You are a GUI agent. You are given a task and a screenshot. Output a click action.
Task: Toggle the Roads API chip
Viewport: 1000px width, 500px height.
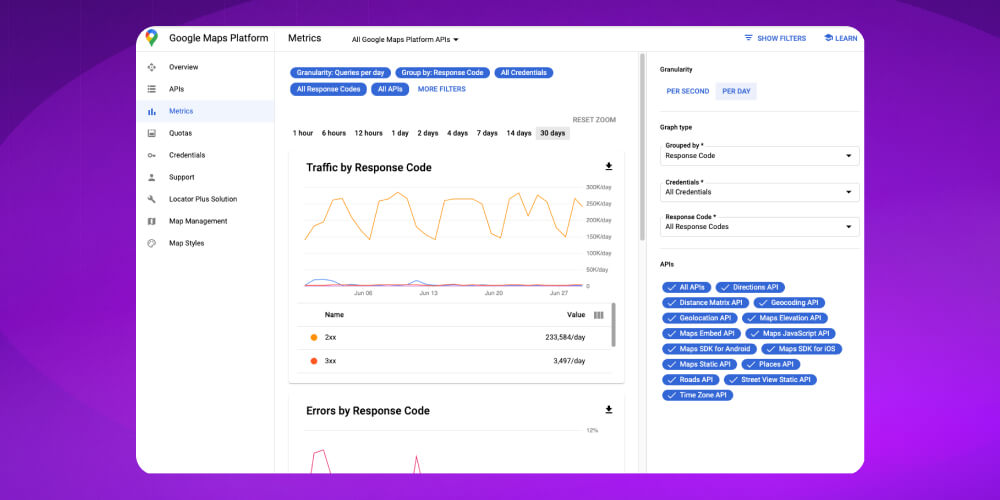[691, 379]
